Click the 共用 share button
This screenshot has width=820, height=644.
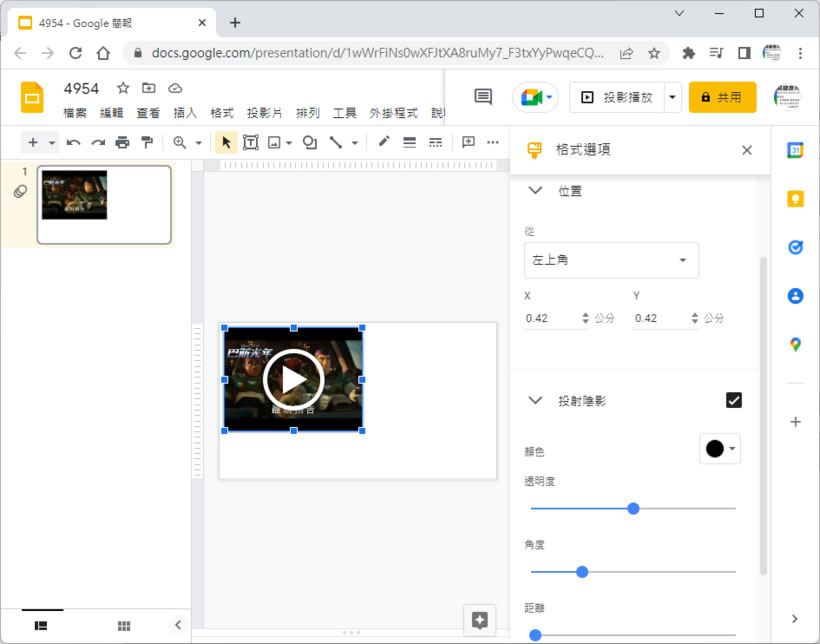pyautogui.click(x=722, y=97)
